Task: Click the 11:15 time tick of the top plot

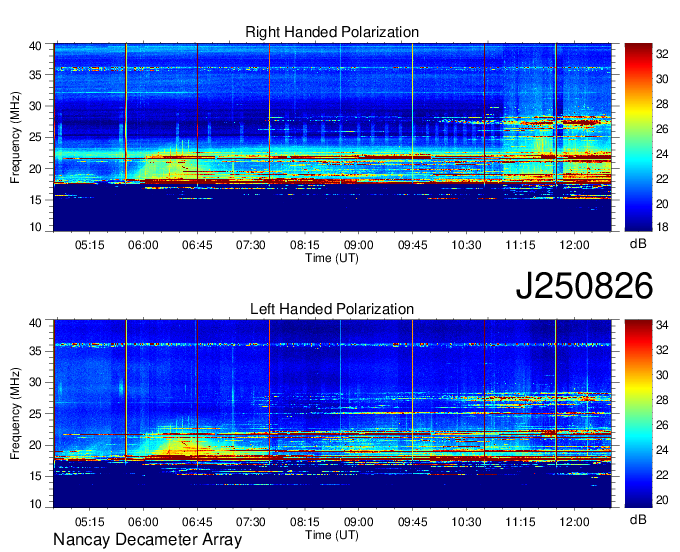Action: 520,245
